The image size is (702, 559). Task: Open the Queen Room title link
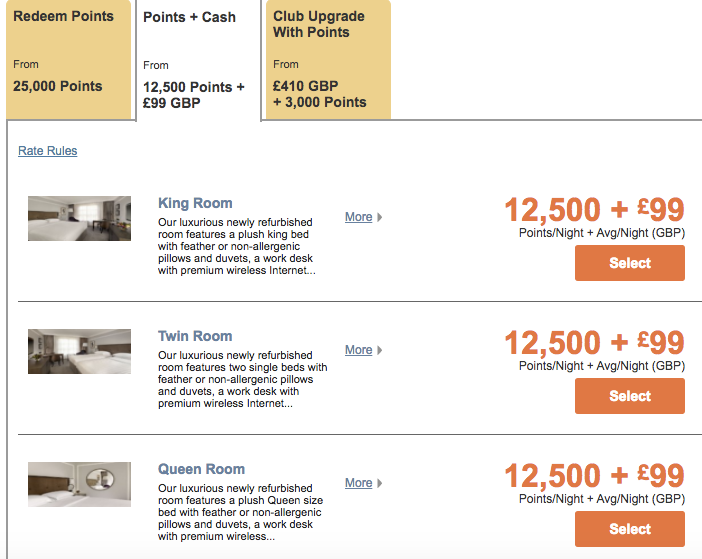201,469
